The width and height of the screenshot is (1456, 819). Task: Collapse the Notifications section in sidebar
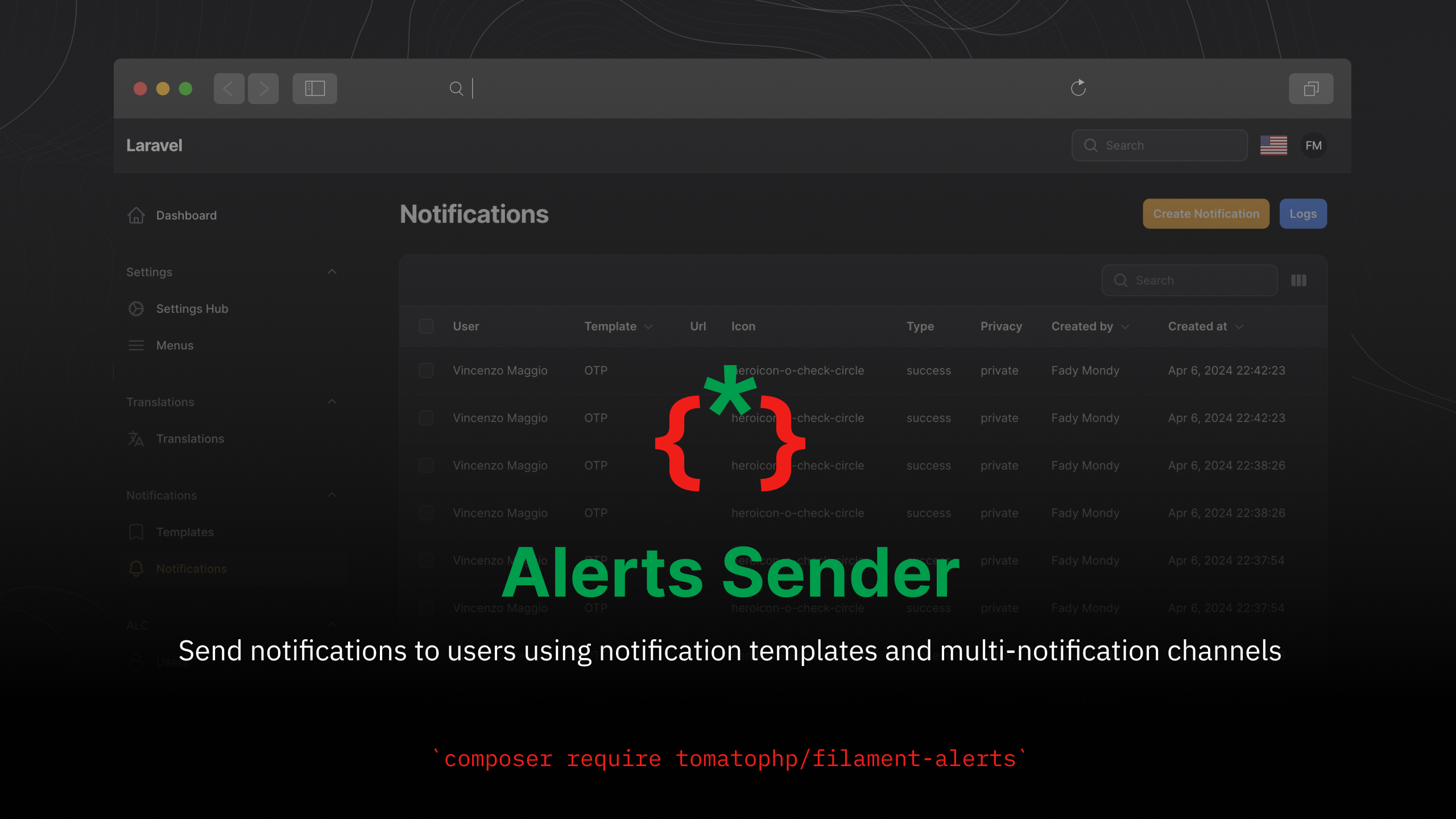tap(332, 494)
